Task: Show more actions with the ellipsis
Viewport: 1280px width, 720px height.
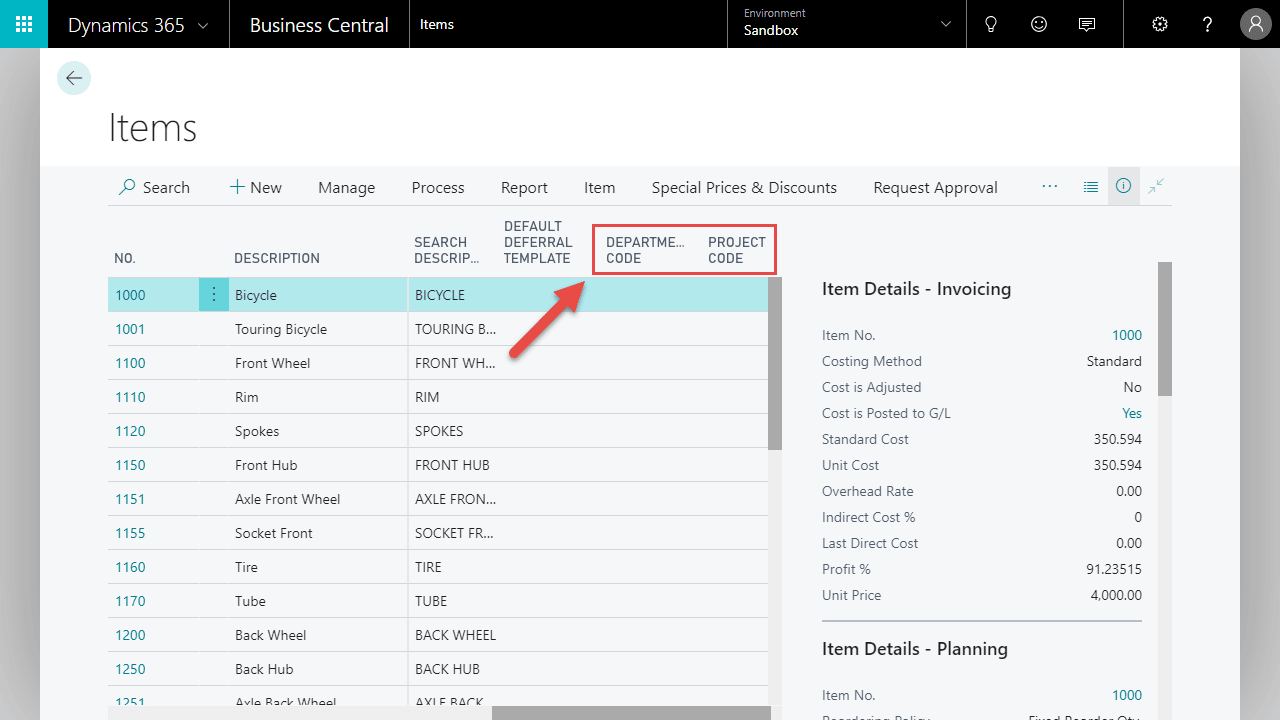Action: (1050, 186)
